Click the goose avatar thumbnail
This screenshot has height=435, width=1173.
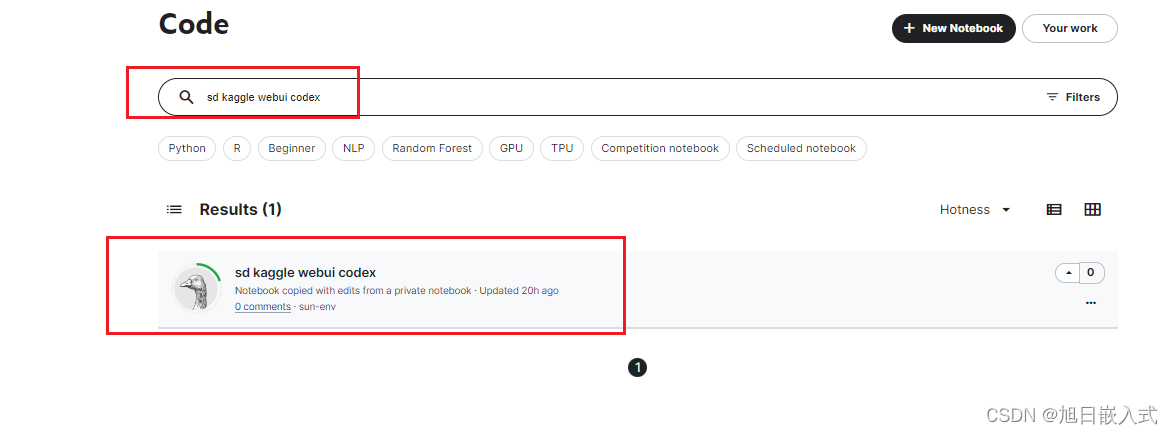tap(196, 288)
